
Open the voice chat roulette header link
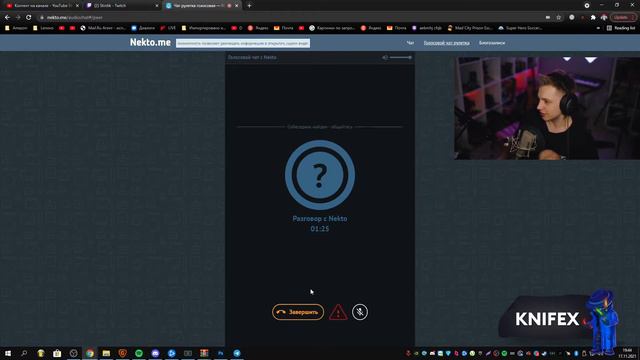(446, 43)
